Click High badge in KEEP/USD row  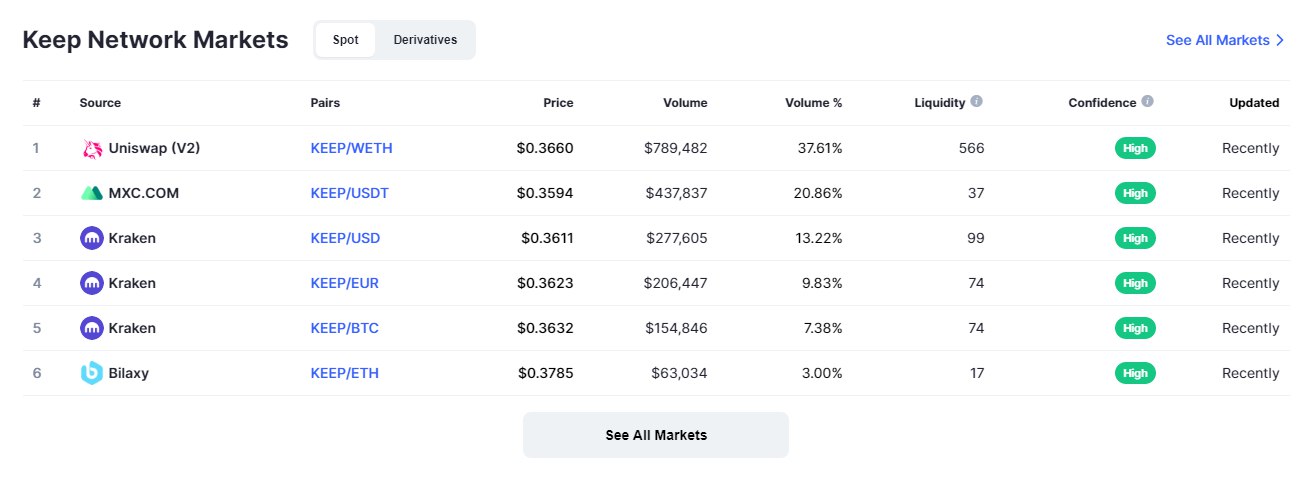(1135, 238)
